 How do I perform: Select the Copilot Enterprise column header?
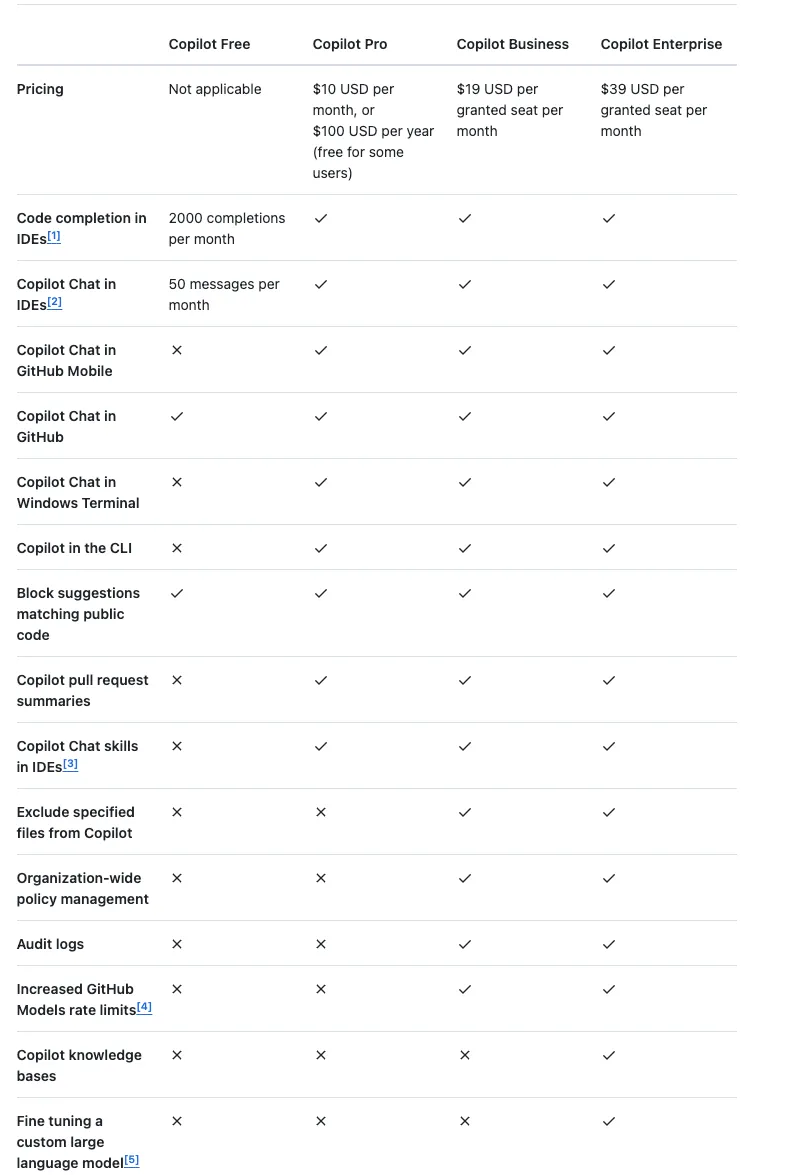point(661,44)
